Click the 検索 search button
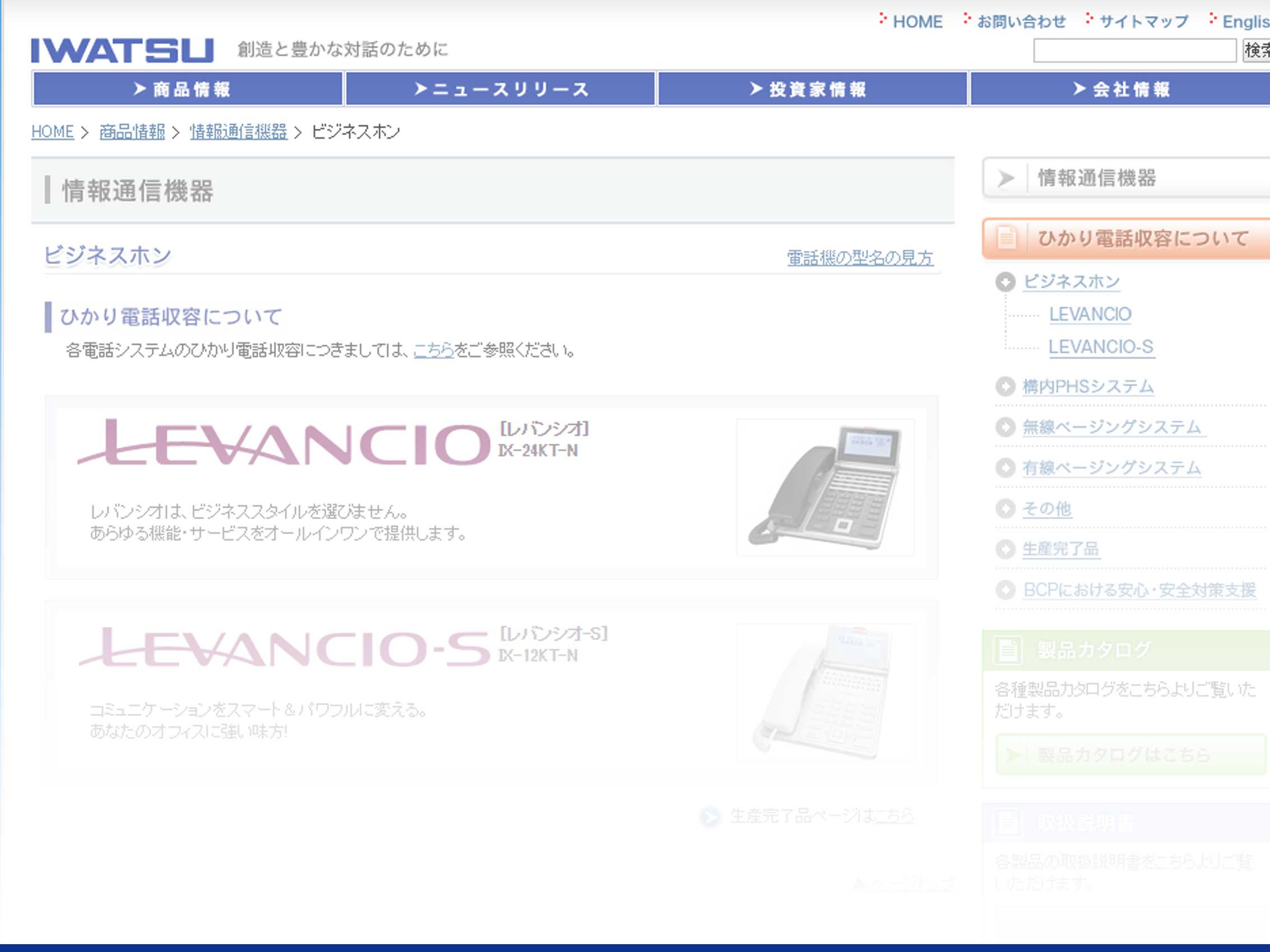The width and height of the screenshot is (1270, 952). (1256, 50)
